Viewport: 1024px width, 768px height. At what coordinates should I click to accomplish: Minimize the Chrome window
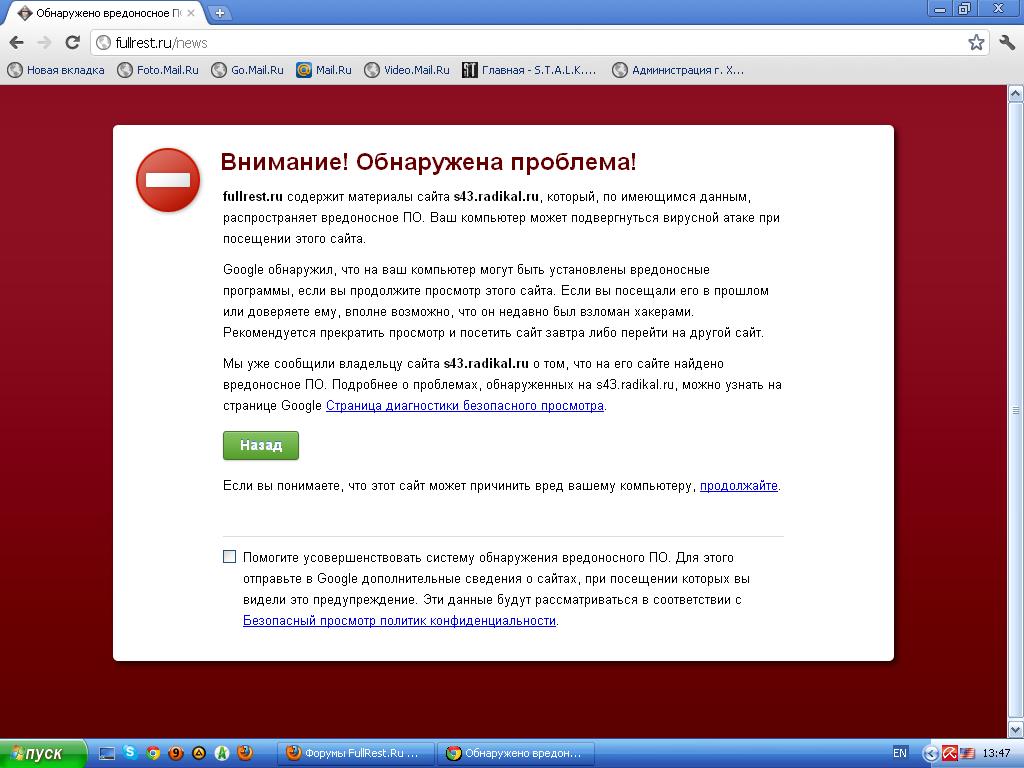[940, 9]
